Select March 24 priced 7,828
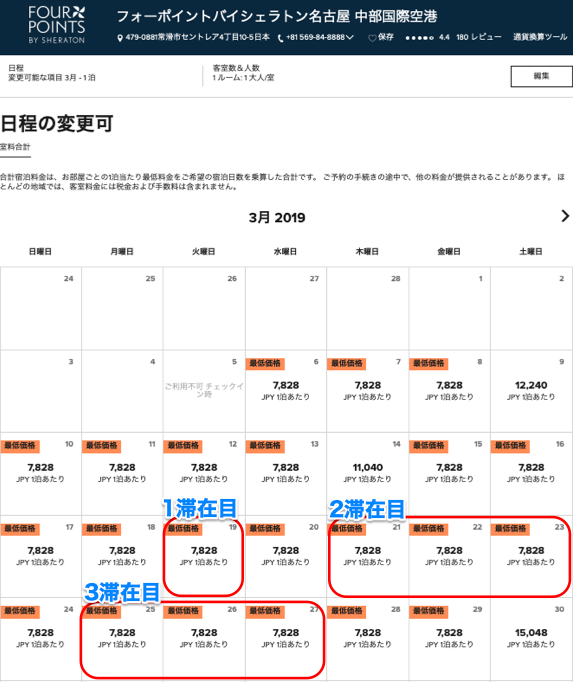Viewport: 573px width, 682px height. pyautogui.click(x=40, y=639)
